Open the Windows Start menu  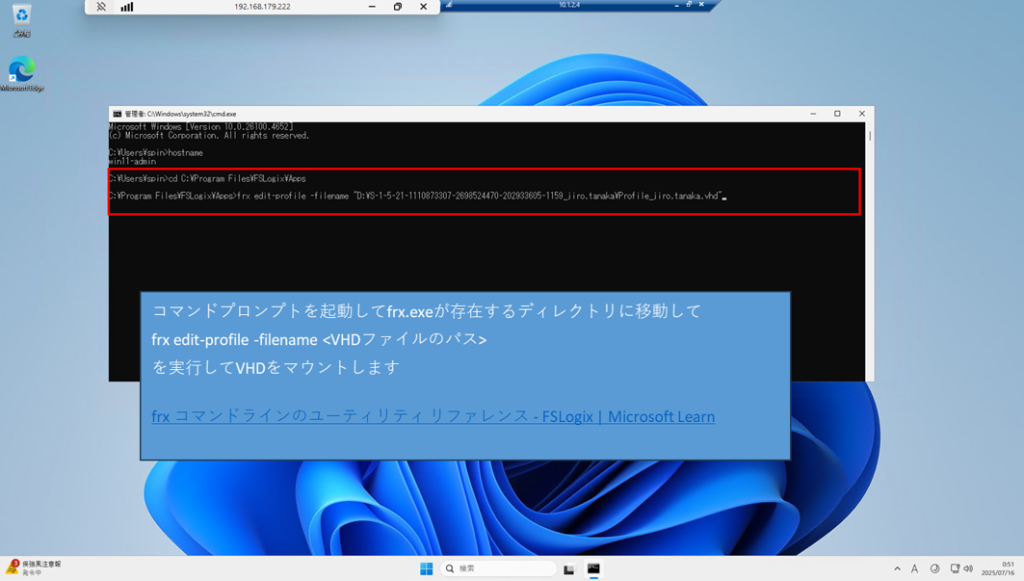tap(426, 569)
